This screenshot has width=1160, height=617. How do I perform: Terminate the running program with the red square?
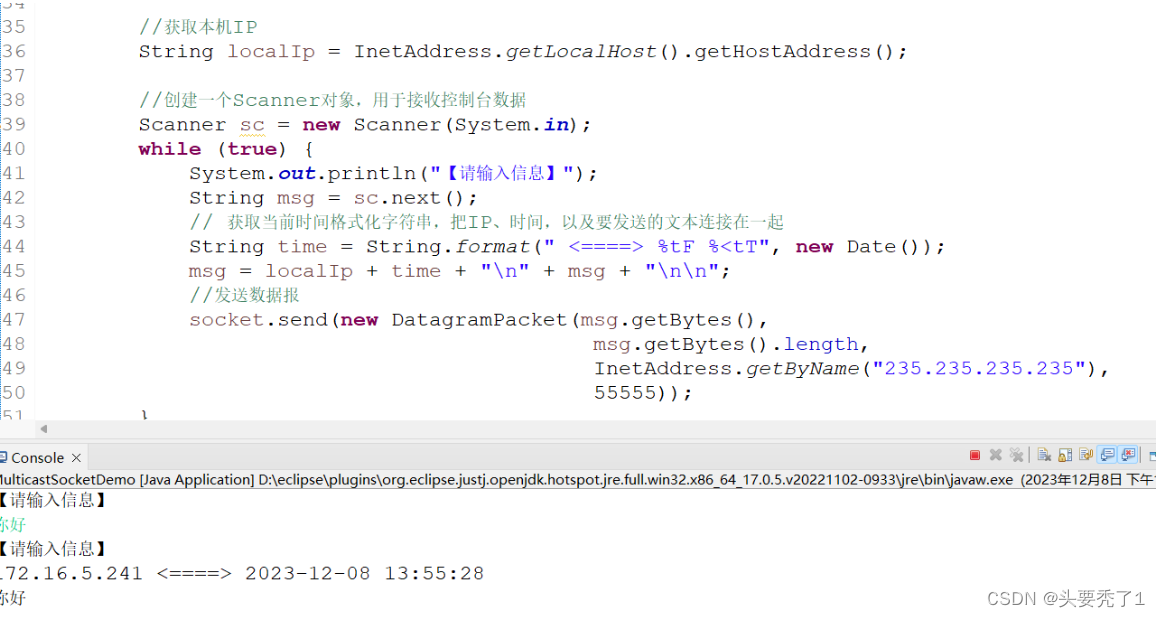(974, 456)
